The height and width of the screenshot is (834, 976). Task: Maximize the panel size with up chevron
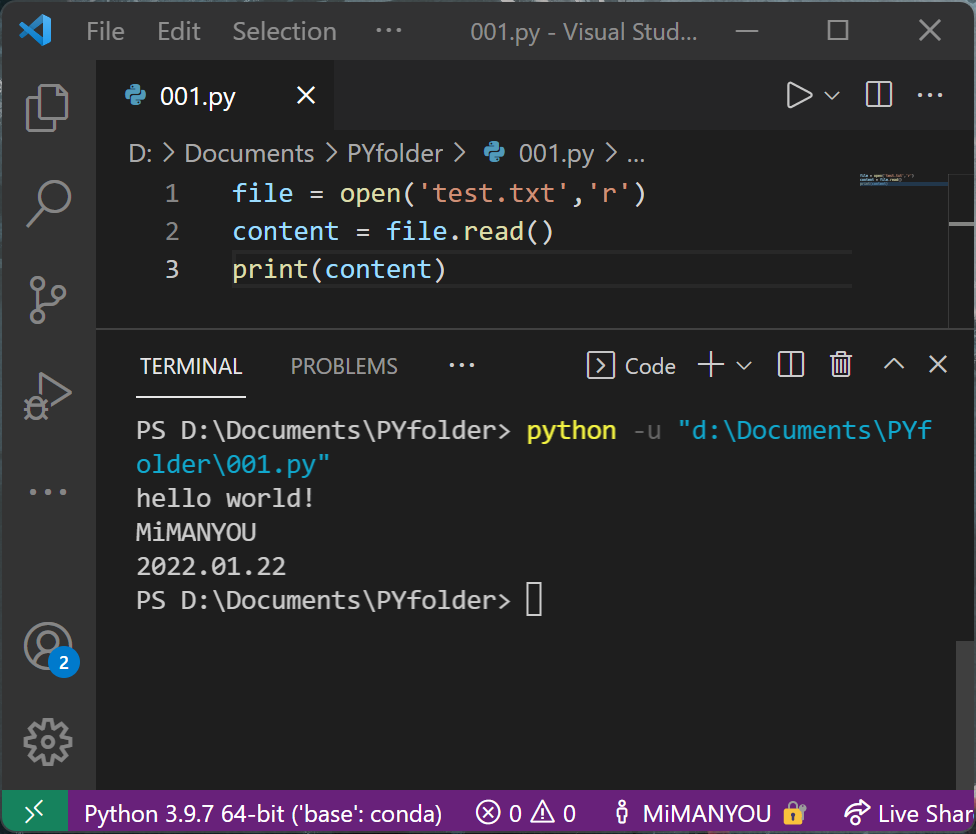pyautogui.click(x=893, y=365)
